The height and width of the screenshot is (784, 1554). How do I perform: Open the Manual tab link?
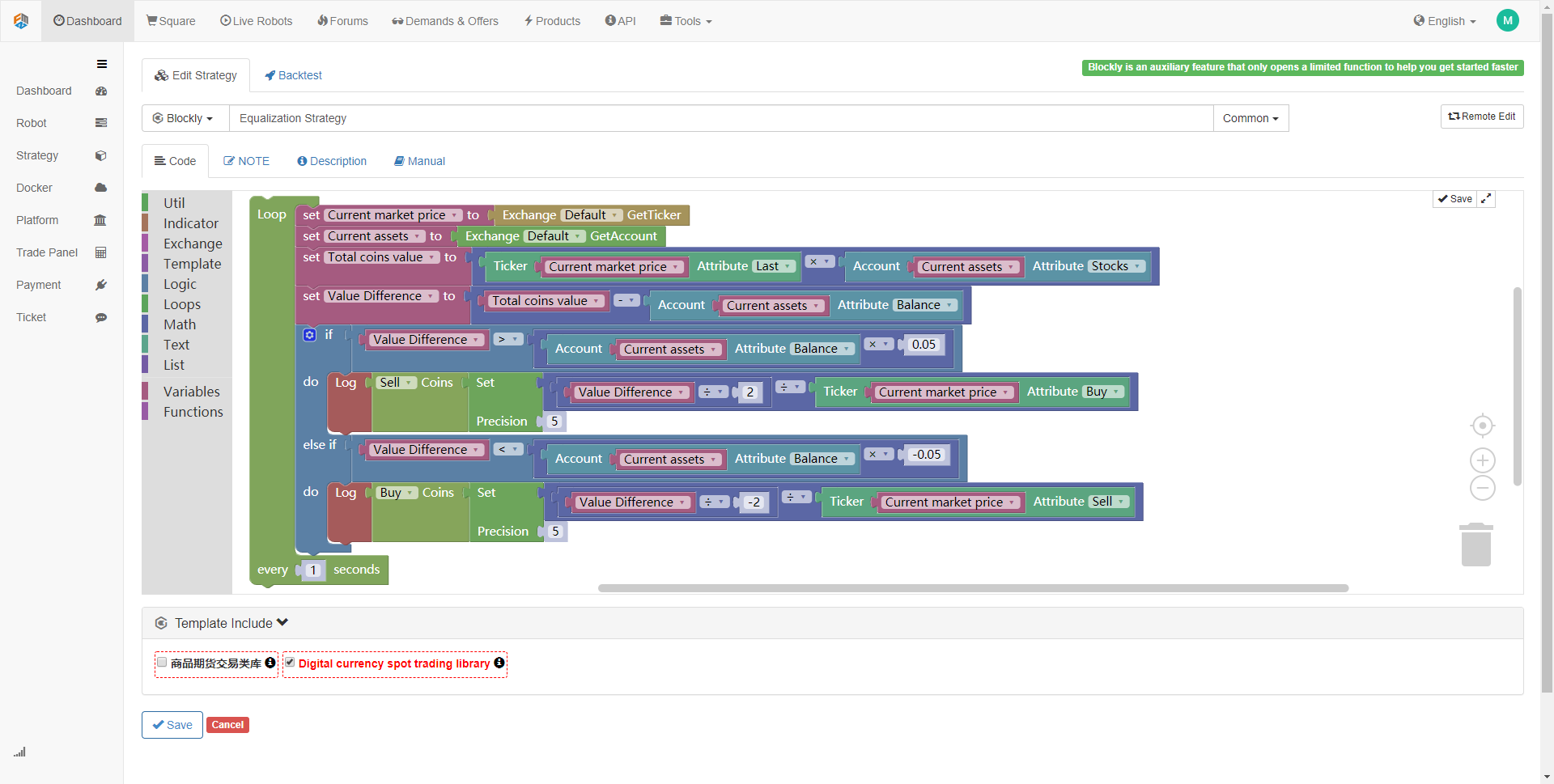[419, 161]
